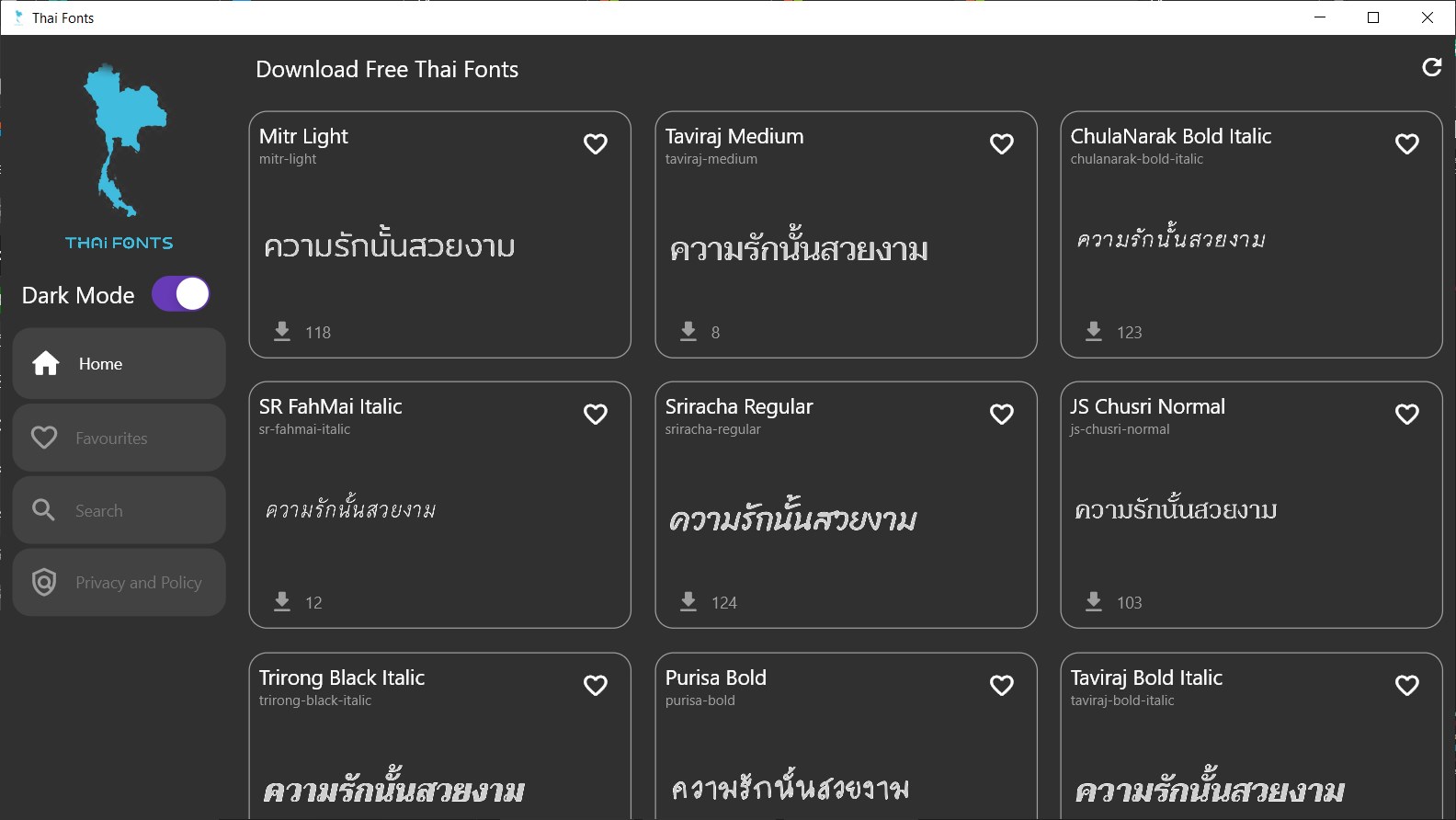
Task: Minimize the Thai Fonts window
Action: click(x=1320, y=17)
